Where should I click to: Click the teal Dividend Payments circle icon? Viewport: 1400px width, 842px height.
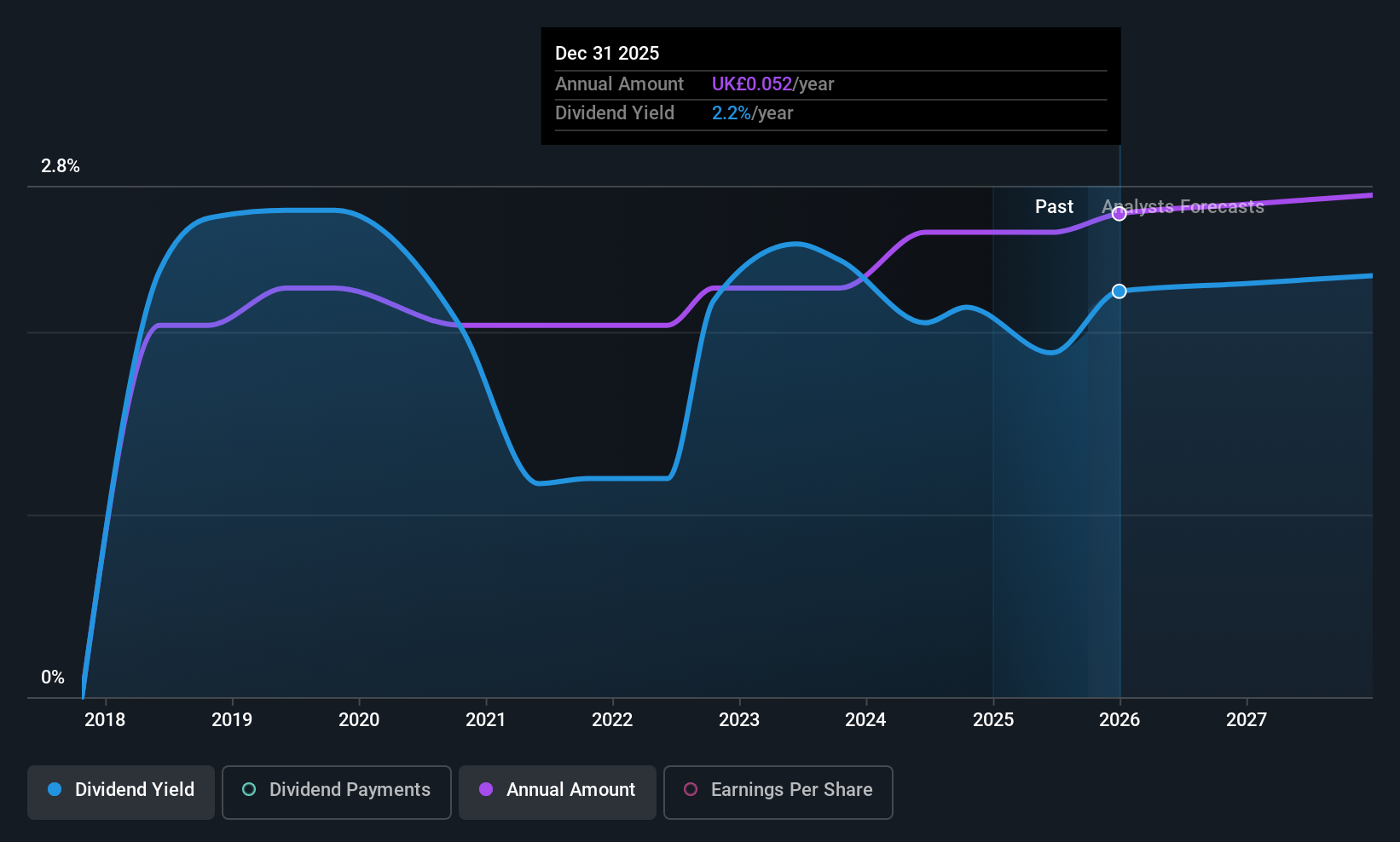tap(249, 789)
